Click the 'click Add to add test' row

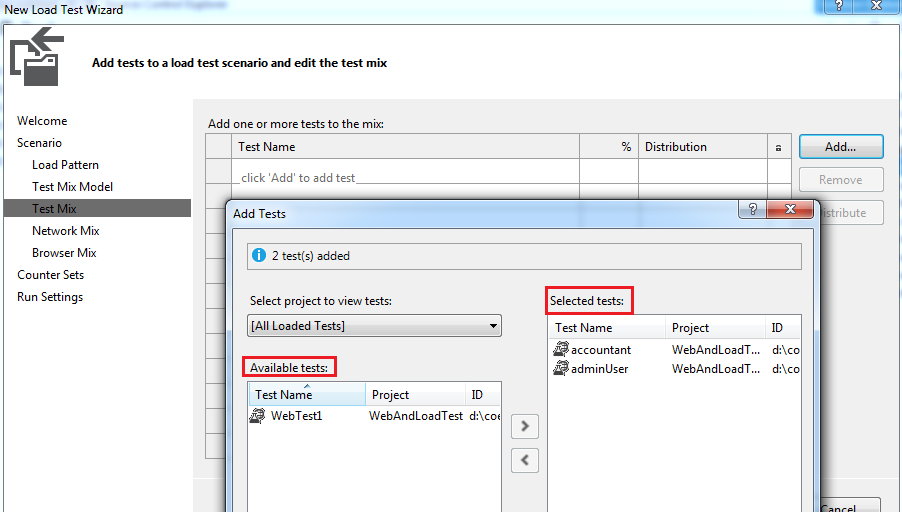(405, 171)
